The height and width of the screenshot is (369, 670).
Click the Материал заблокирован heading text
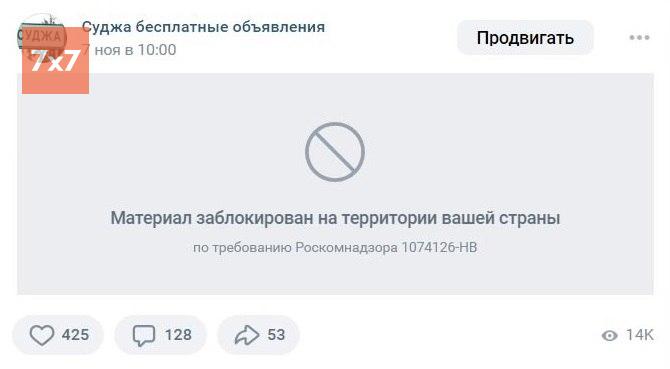point(335,218)
